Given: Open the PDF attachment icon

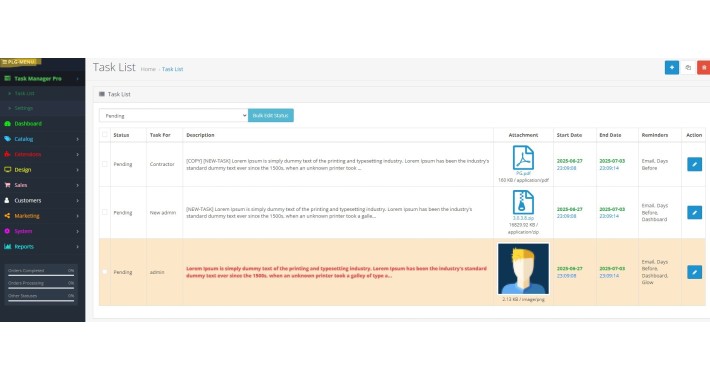Looking at the screenshot, I should (523, 158).
